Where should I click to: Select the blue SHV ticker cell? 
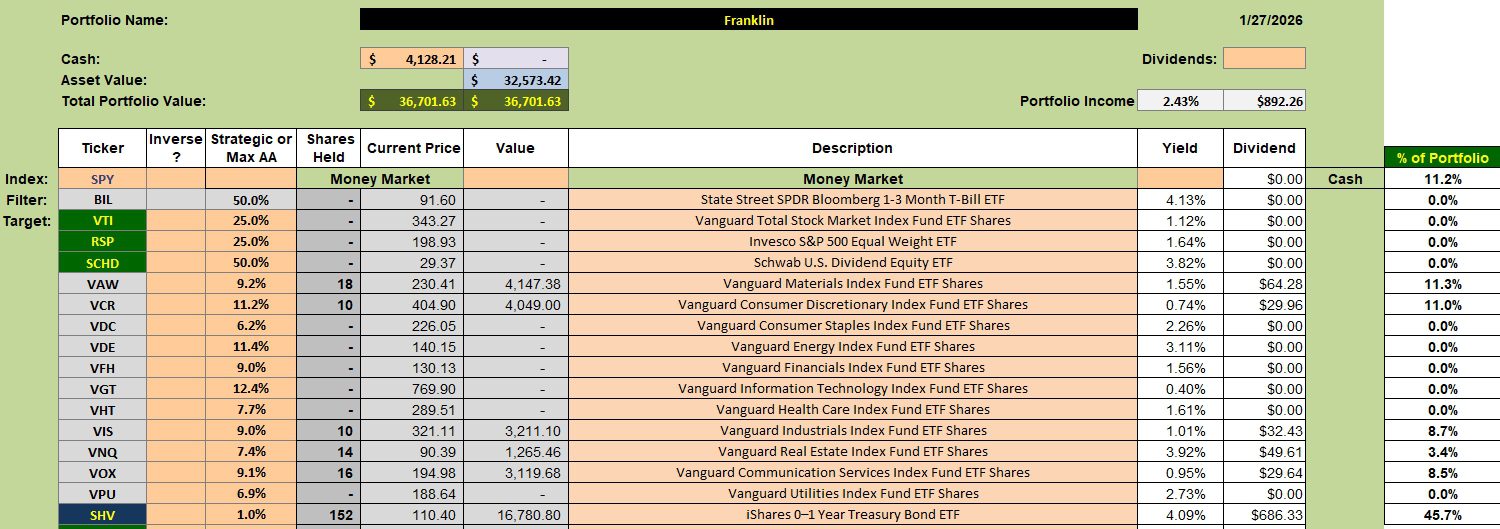pyautogui.click(x=102, y=515)
